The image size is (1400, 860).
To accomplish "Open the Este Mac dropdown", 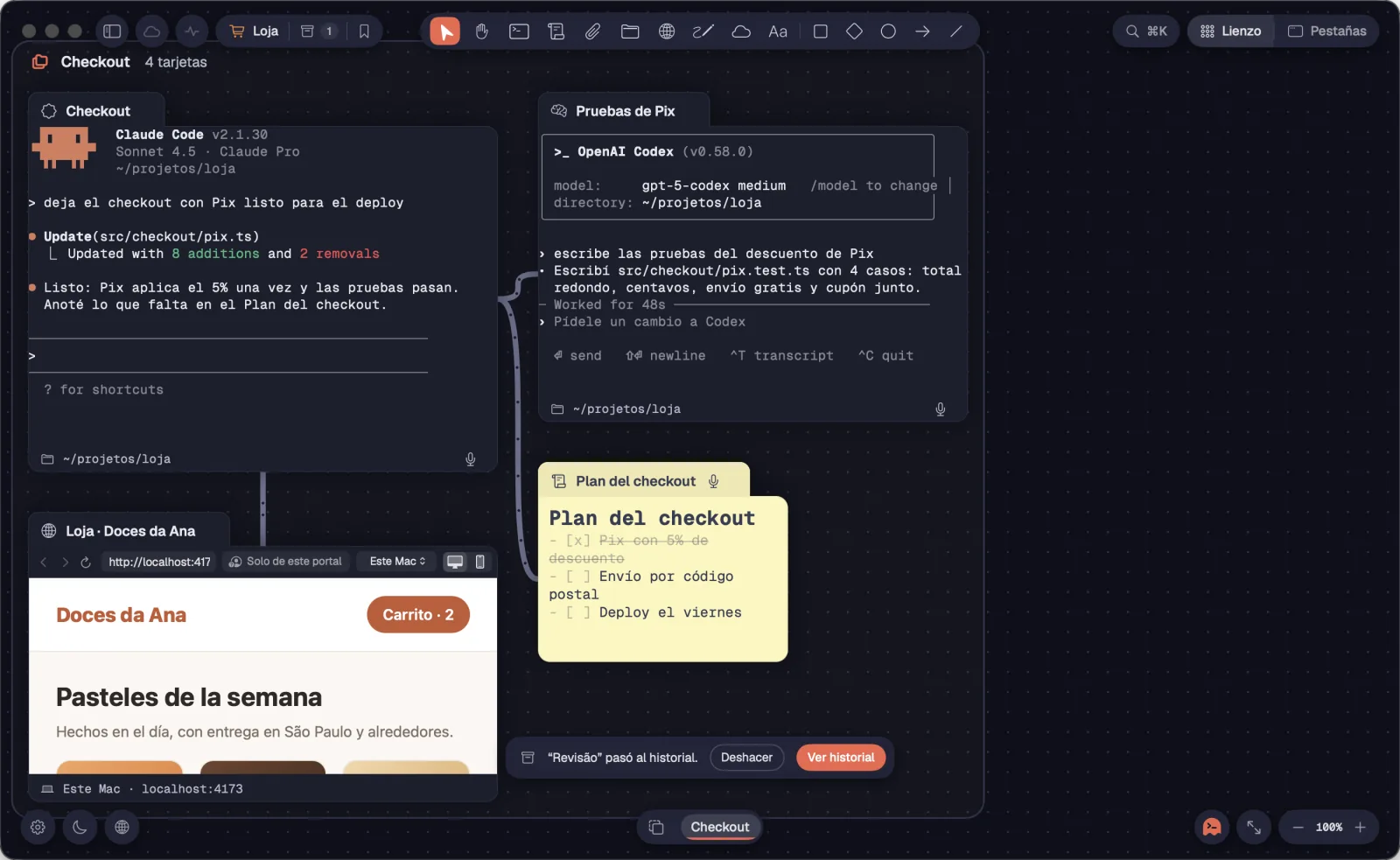I will (x=397, y=562).
